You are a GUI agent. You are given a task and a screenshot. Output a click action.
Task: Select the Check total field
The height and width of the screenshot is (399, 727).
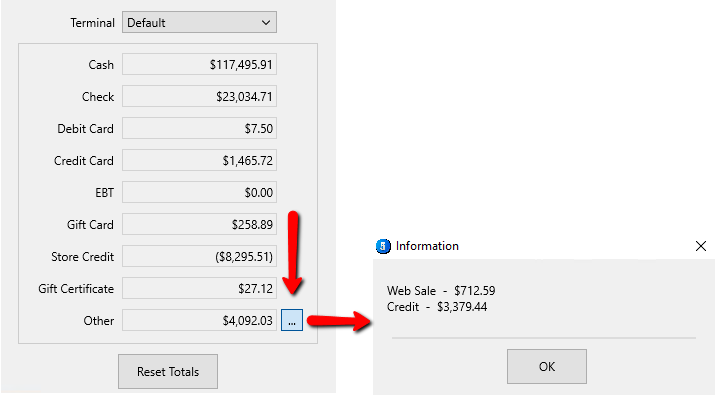point(199,96)
